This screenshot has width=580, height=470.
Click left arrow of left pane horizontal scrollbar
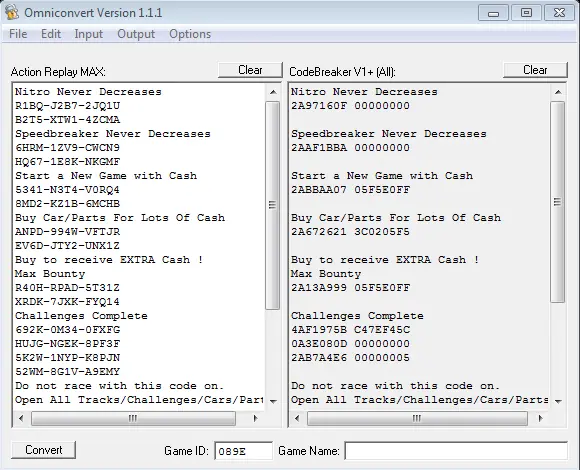[x=21, y=419]
